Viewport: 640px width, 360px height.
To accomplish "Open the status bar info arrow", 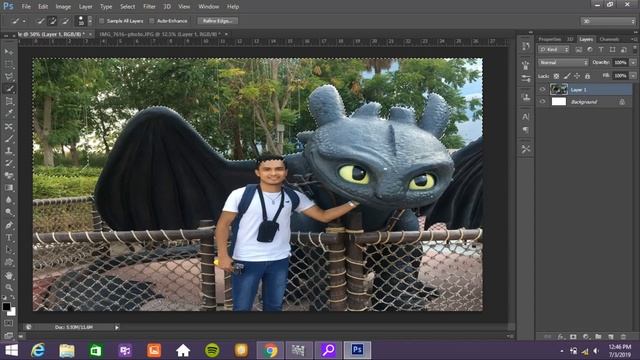I will point(117,327).
